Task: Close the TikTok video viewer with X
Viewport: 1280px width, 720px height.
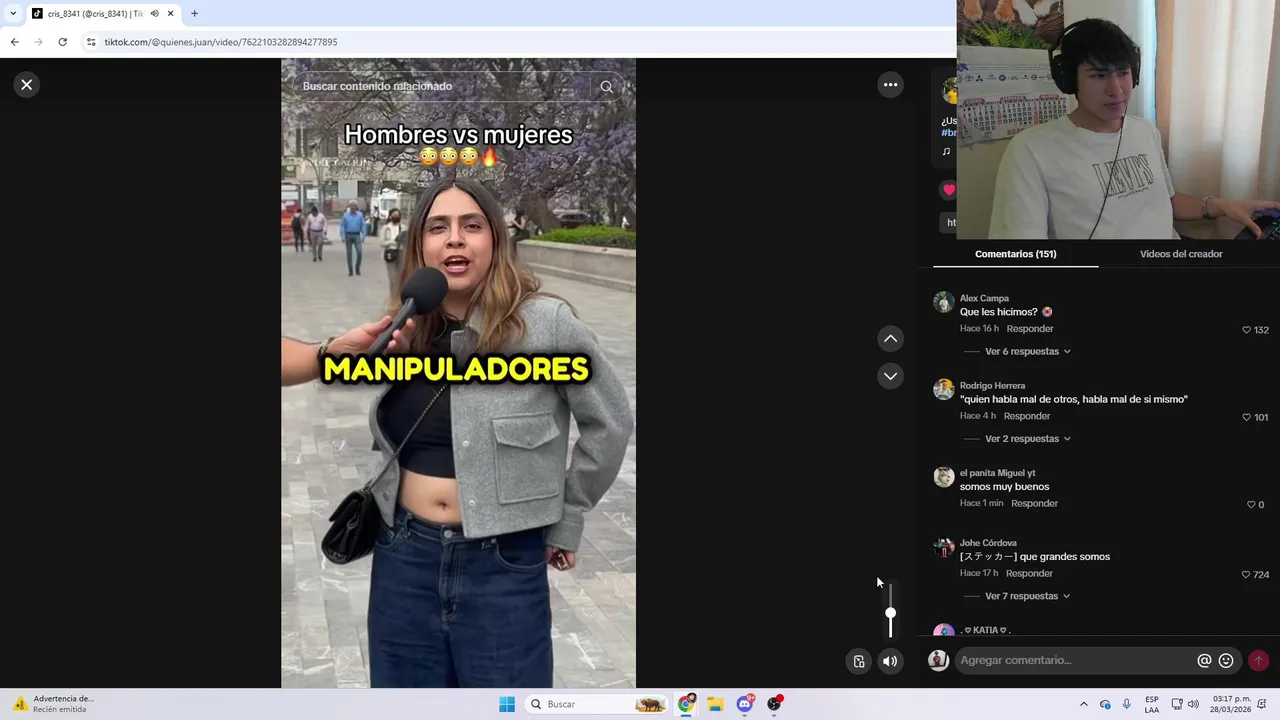Action: [x=27, y=85]
